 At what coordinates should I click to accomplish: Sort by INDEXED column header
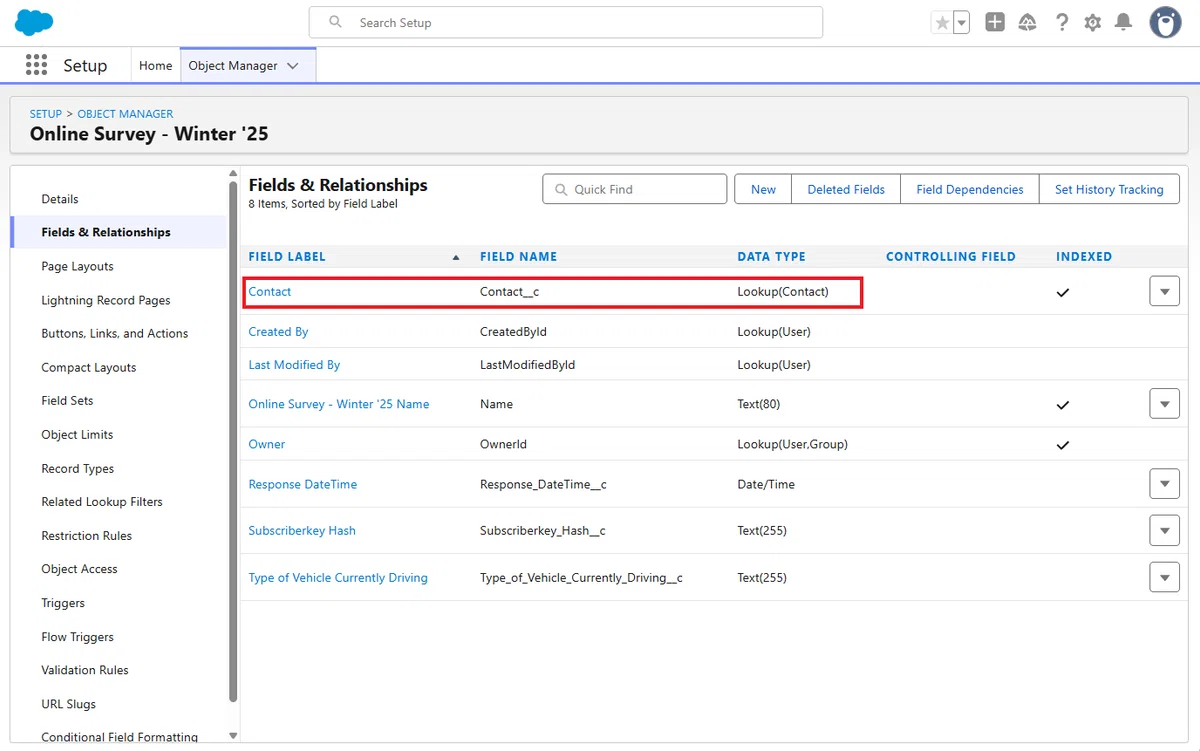[1084, 257]
